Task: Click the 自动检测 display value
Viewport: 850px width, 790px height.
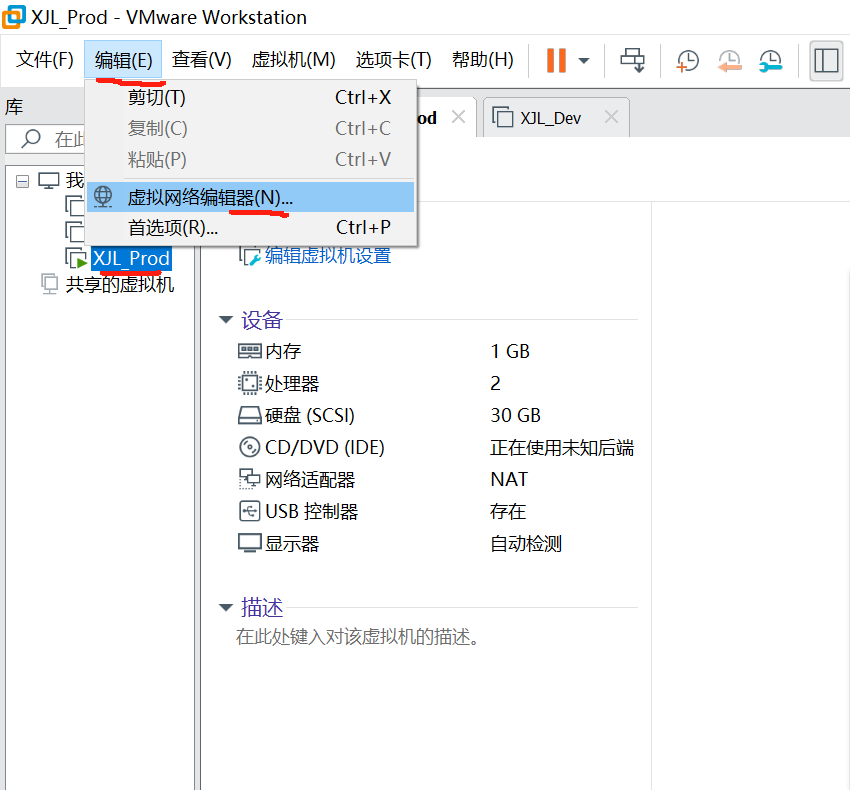Action: tap(526, 543)
